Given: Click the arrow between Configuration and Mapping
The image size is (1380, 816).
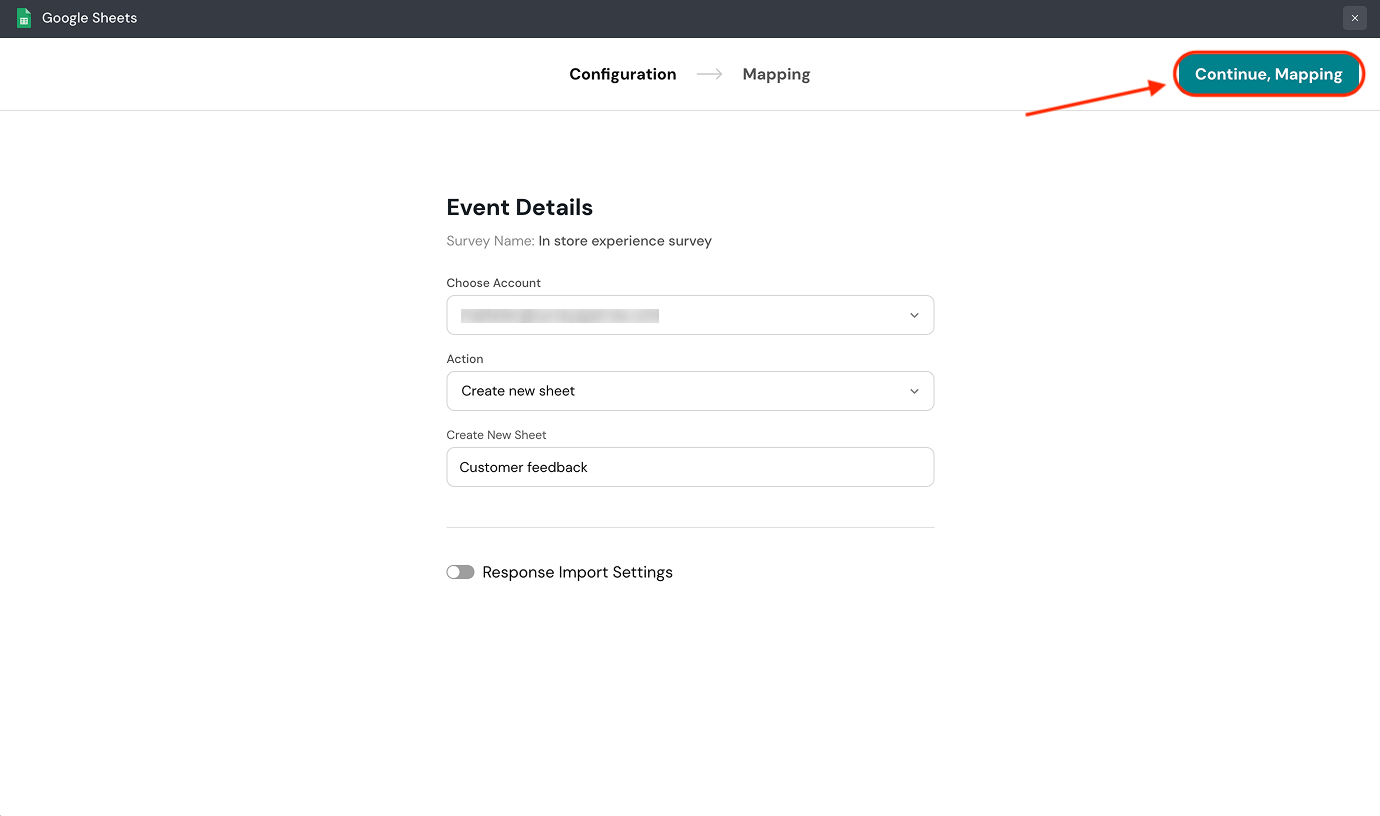Looking at the screenshot, I should (710, 74).
